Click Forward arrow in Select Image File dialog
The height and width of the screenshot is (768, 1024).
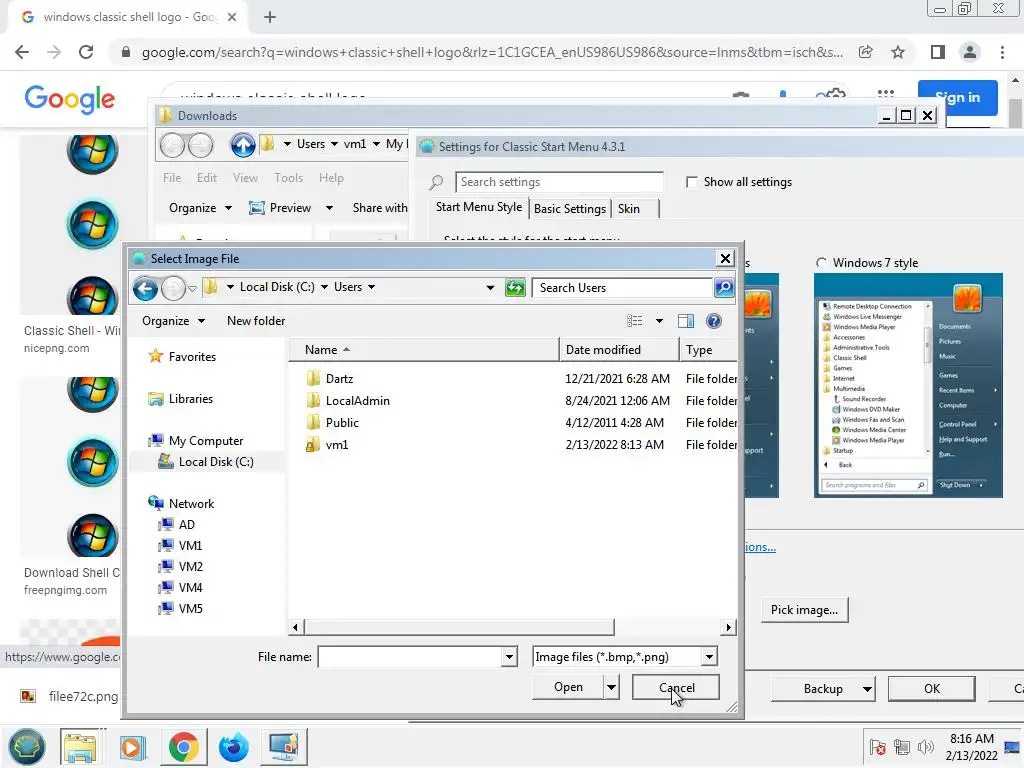click(173, 288)
